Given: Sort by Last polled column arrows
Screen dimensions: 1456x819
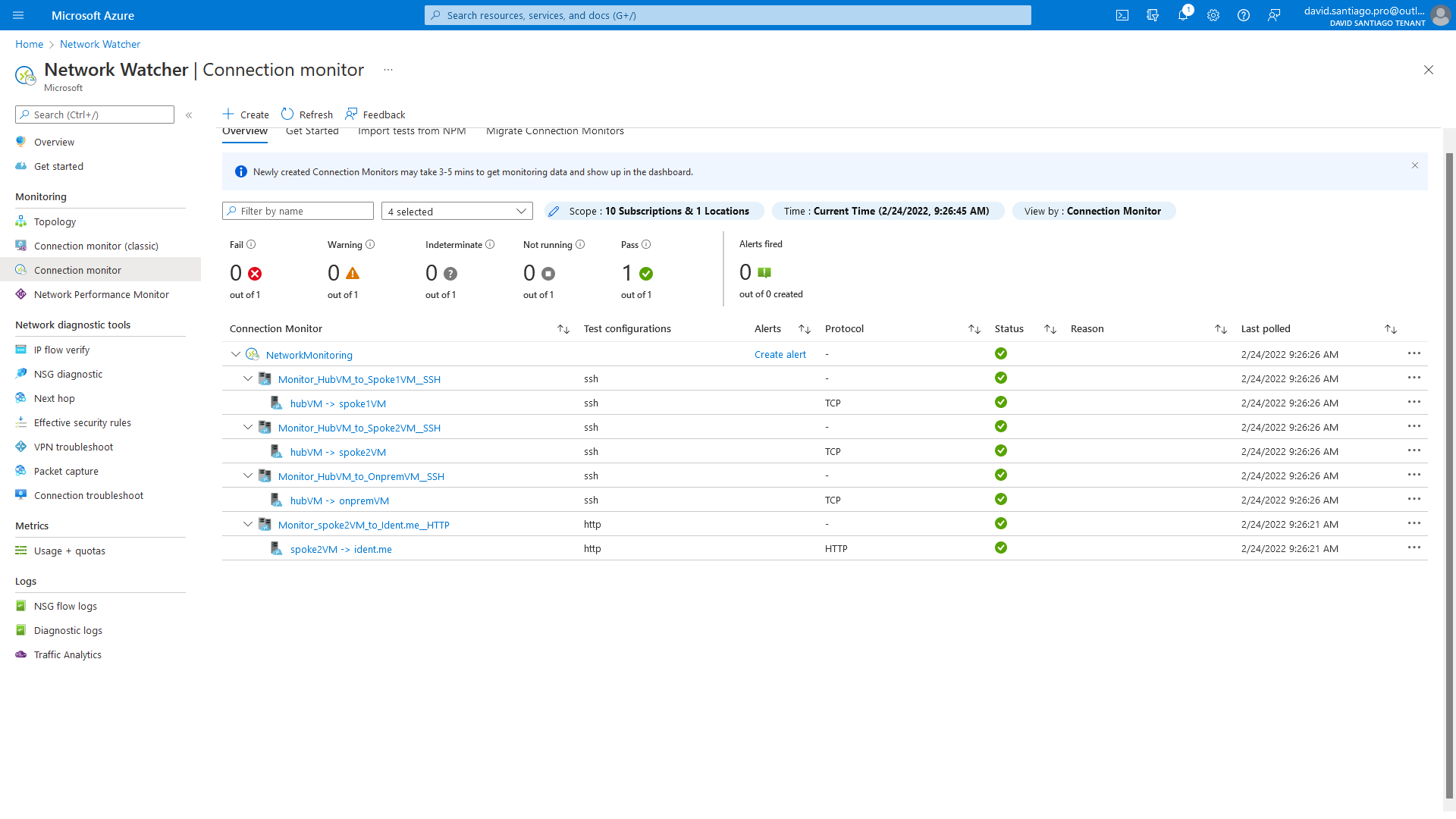Looking at the screenshot, I should click(x=1391, y=329).
